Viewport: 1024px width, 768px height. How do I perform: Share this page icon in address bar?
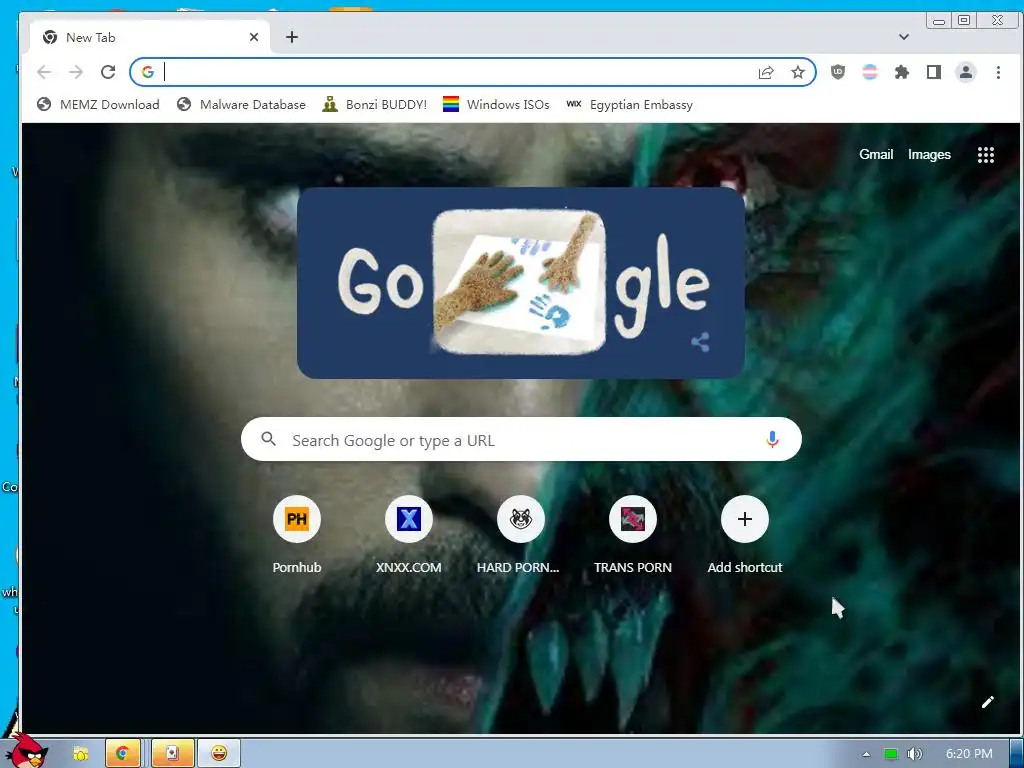(766, 72)
